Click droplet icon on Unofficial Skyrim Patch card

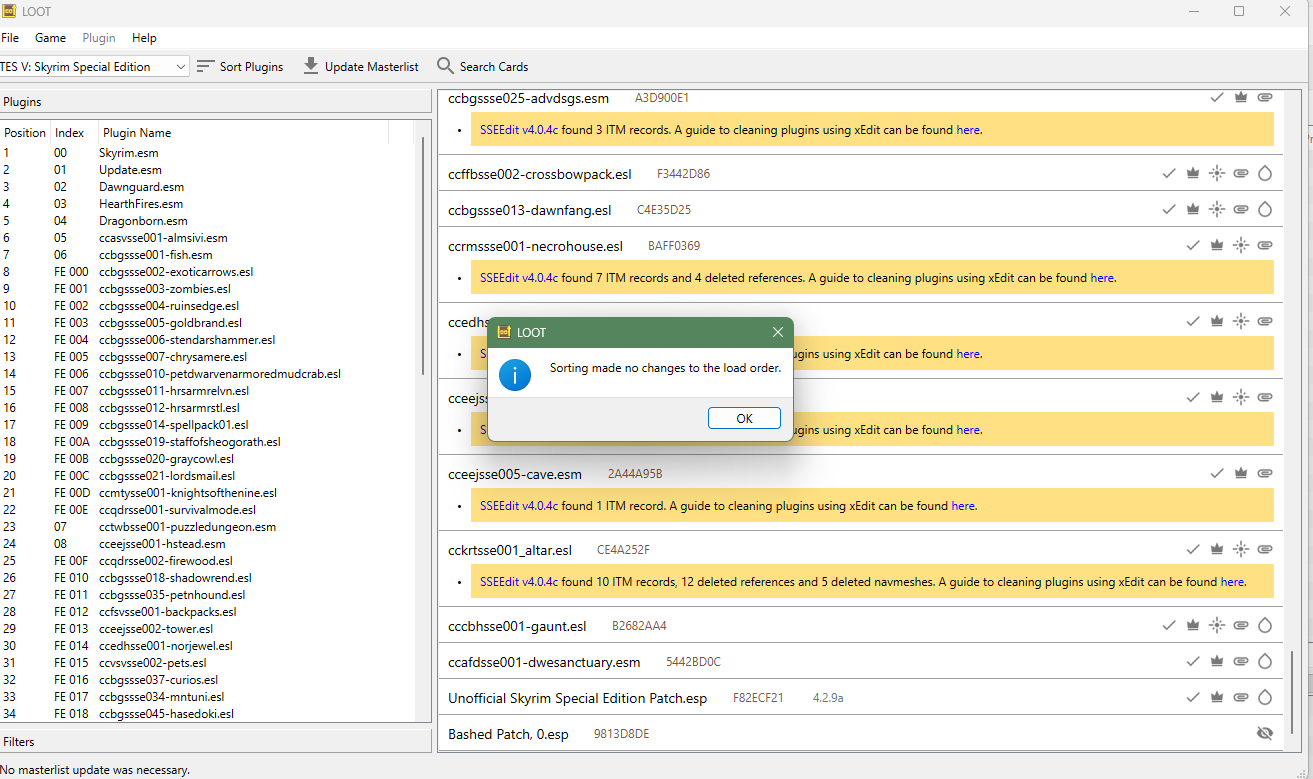(1265, 697)
